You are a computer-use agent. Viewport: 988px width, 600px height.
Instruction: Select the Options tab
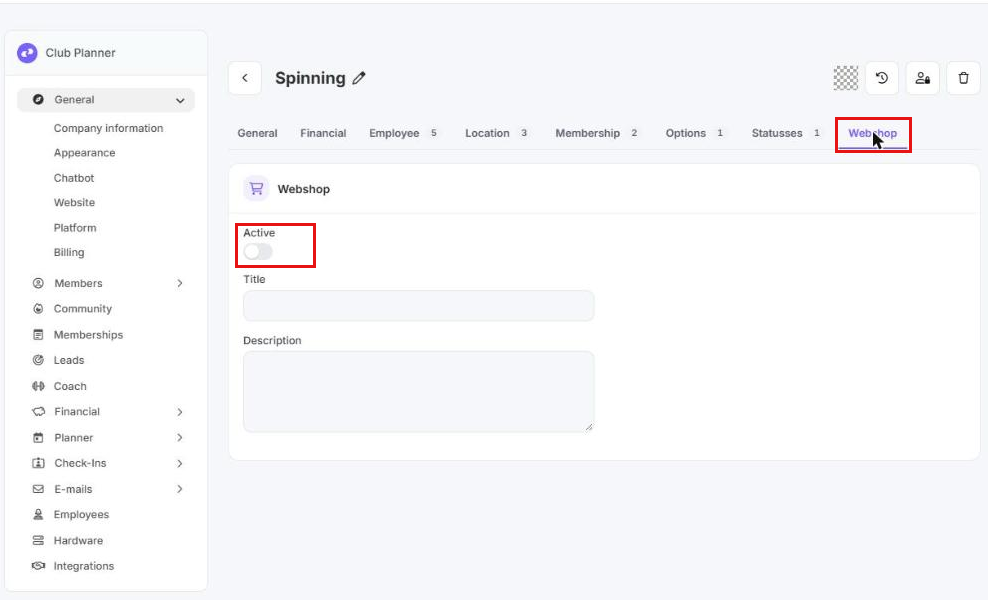(x=694, y=133)
